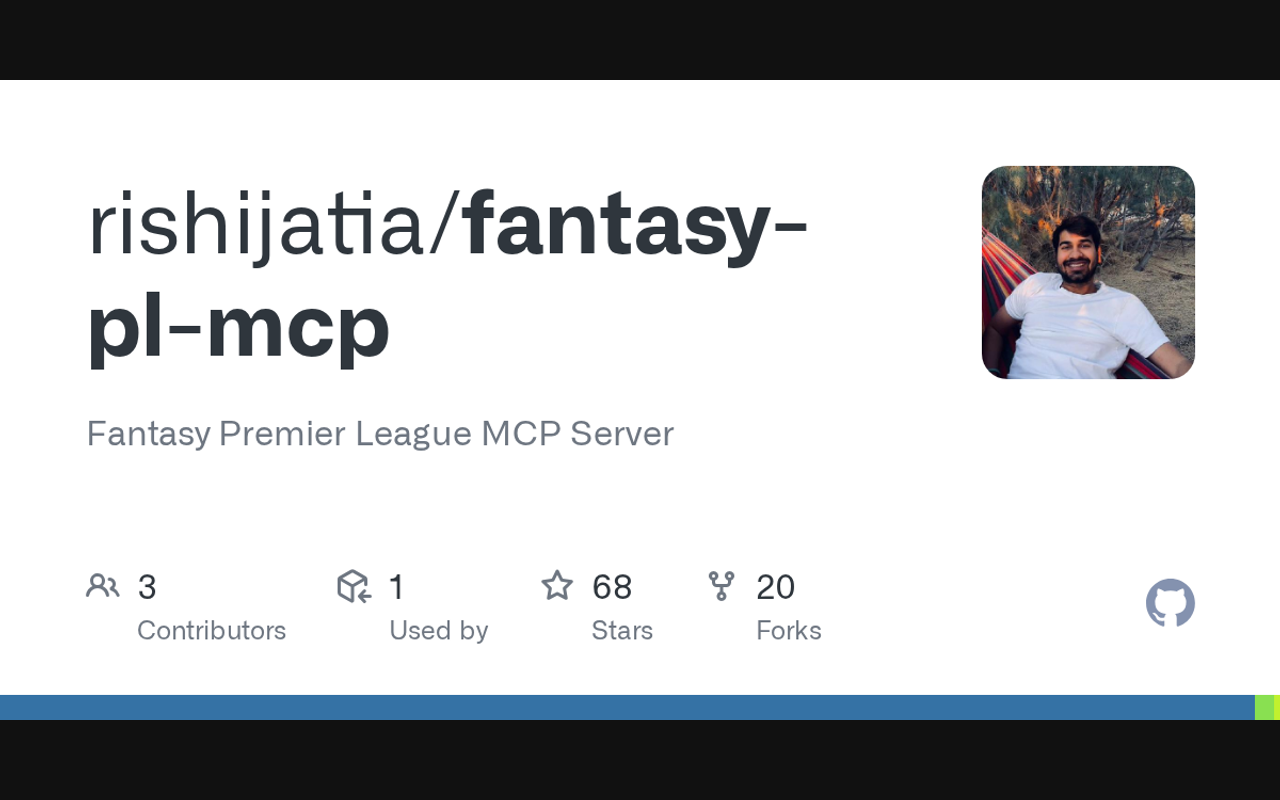Click the Contributors people icon

click(103, 586)
